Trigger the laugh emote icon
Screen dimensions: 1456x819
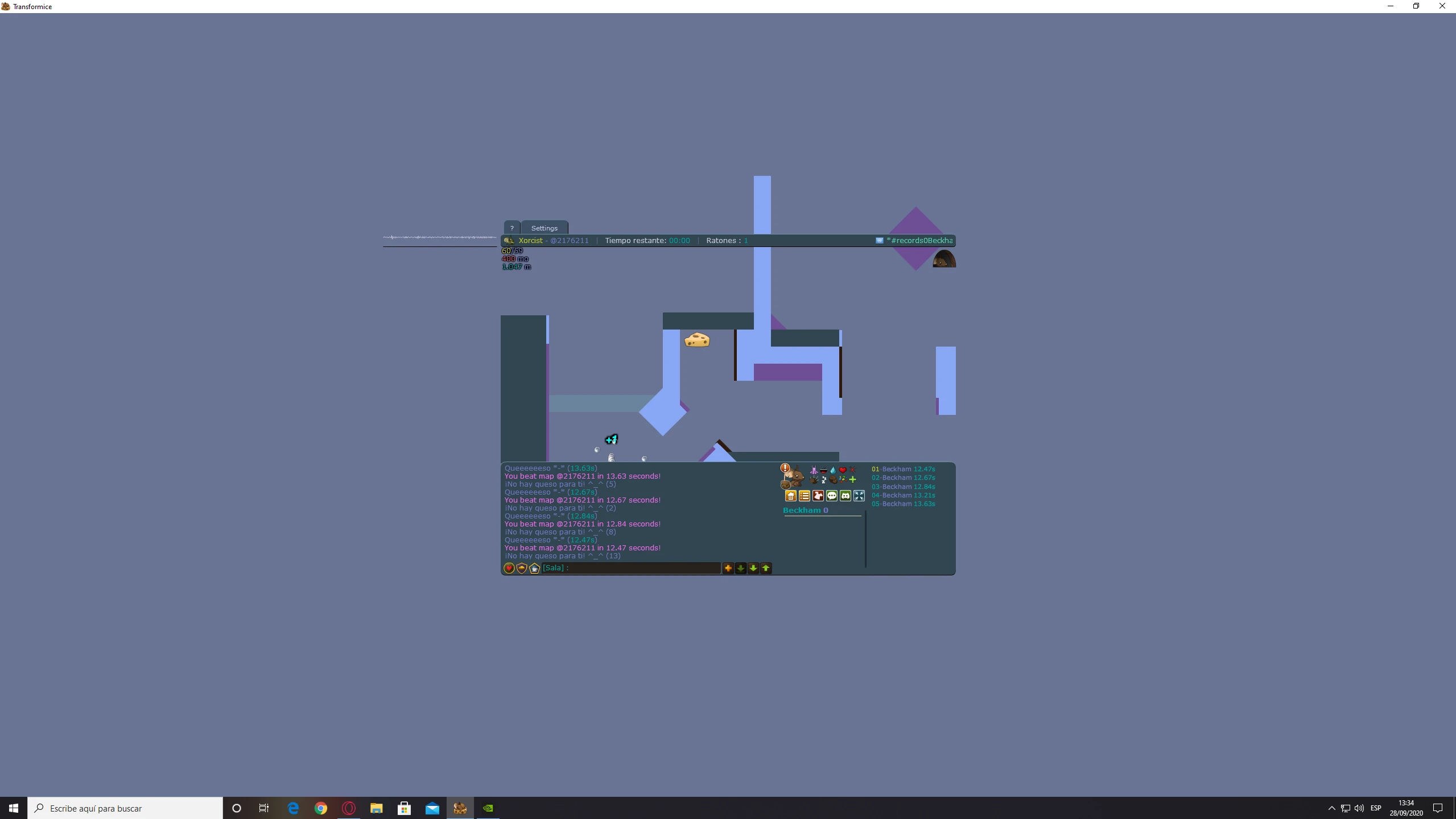coord(824,470)
